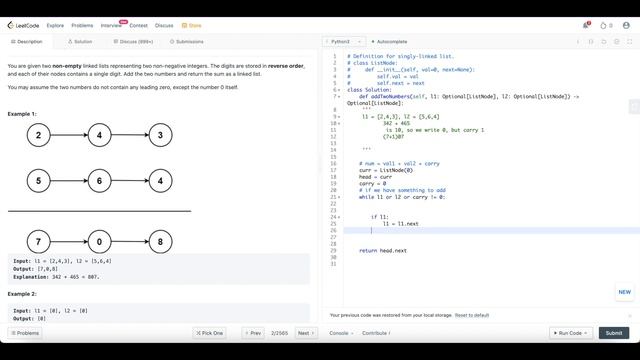This screenshot has height=360, width=640.
Task: Open the LeetCode home logo
Action: coord(23,25)
